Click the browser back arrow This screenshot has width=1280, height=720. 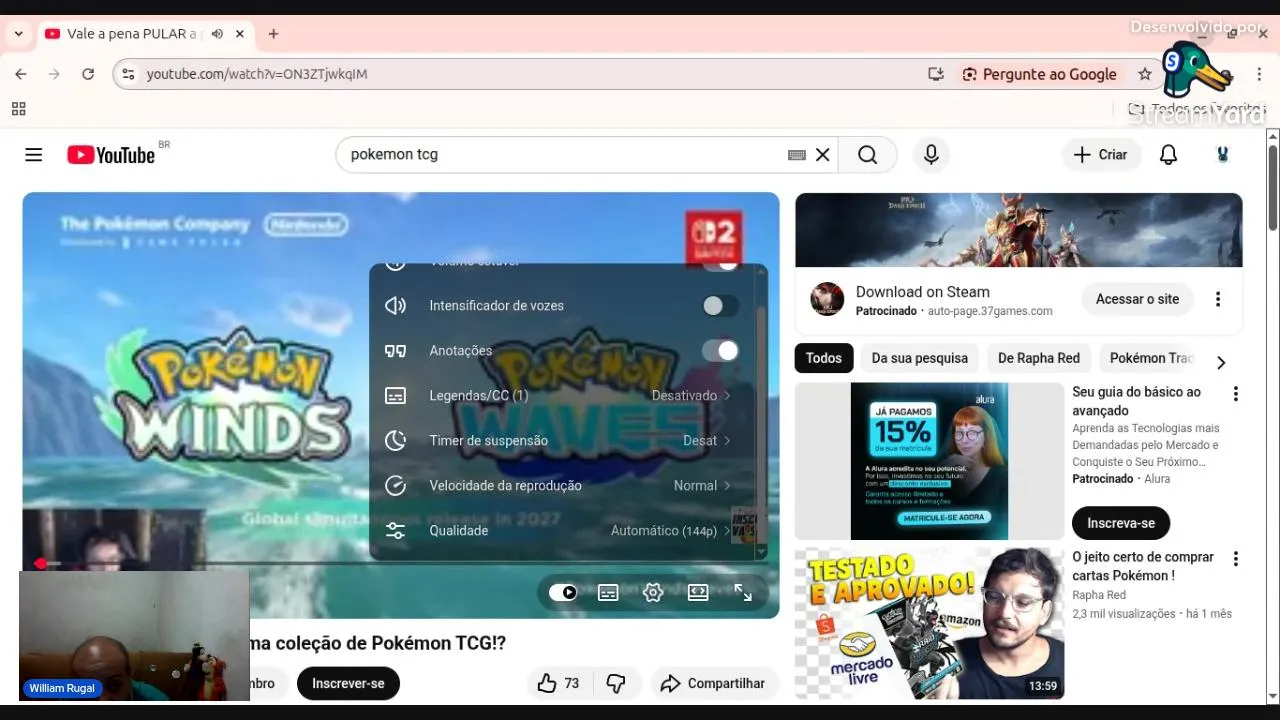[x=21, y=74]
